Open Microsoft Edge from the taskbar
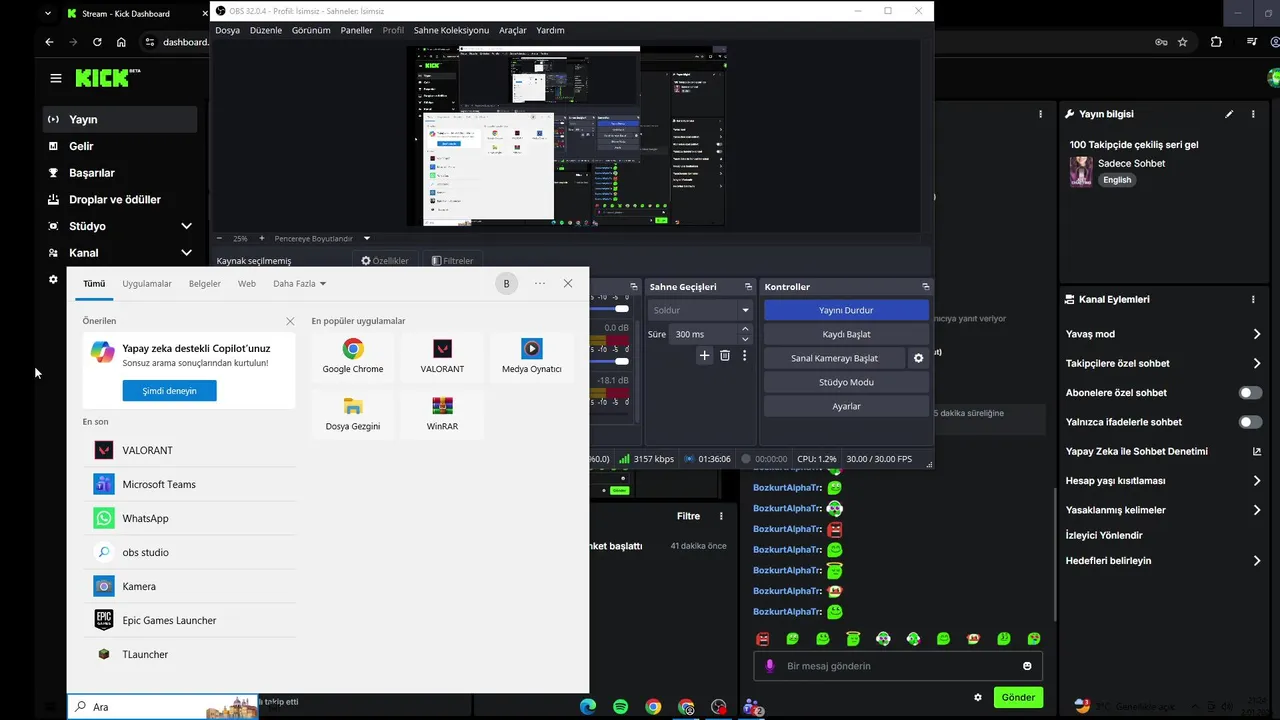The width and height of the screenshot is (1280, 720). click(587, 707)
